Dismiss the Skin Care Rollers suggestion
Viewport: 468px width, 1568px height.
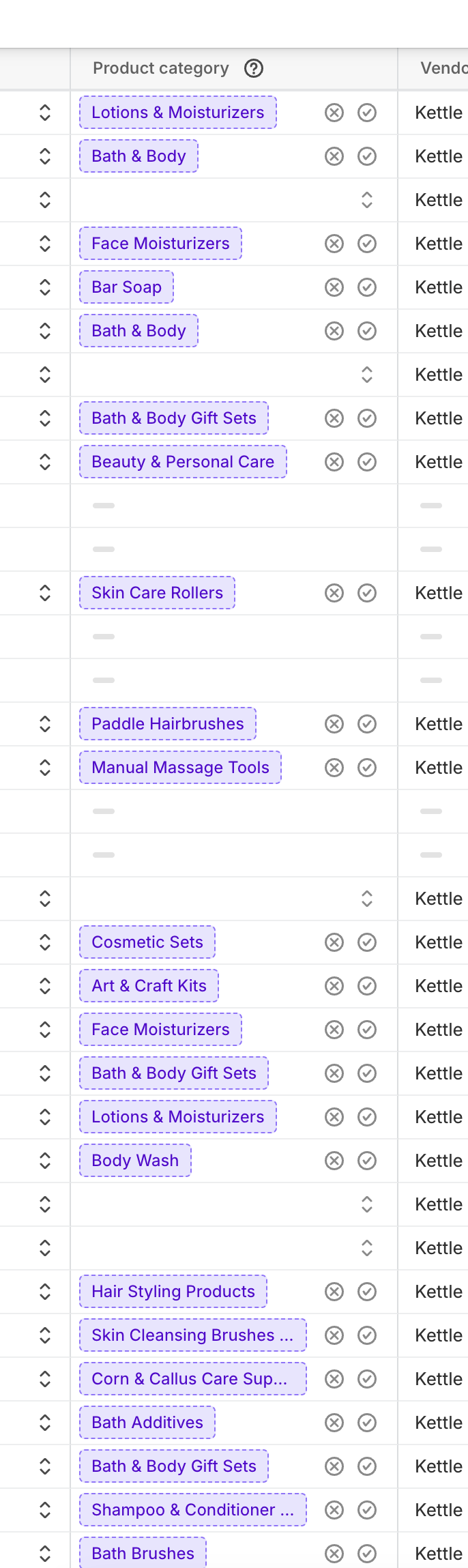point(334,593)
